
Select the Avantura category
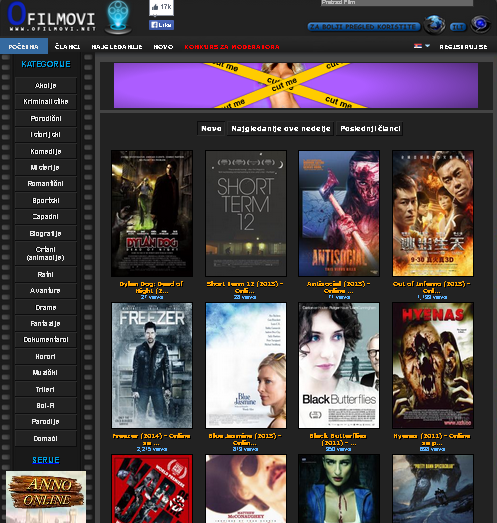pos(46,291)
